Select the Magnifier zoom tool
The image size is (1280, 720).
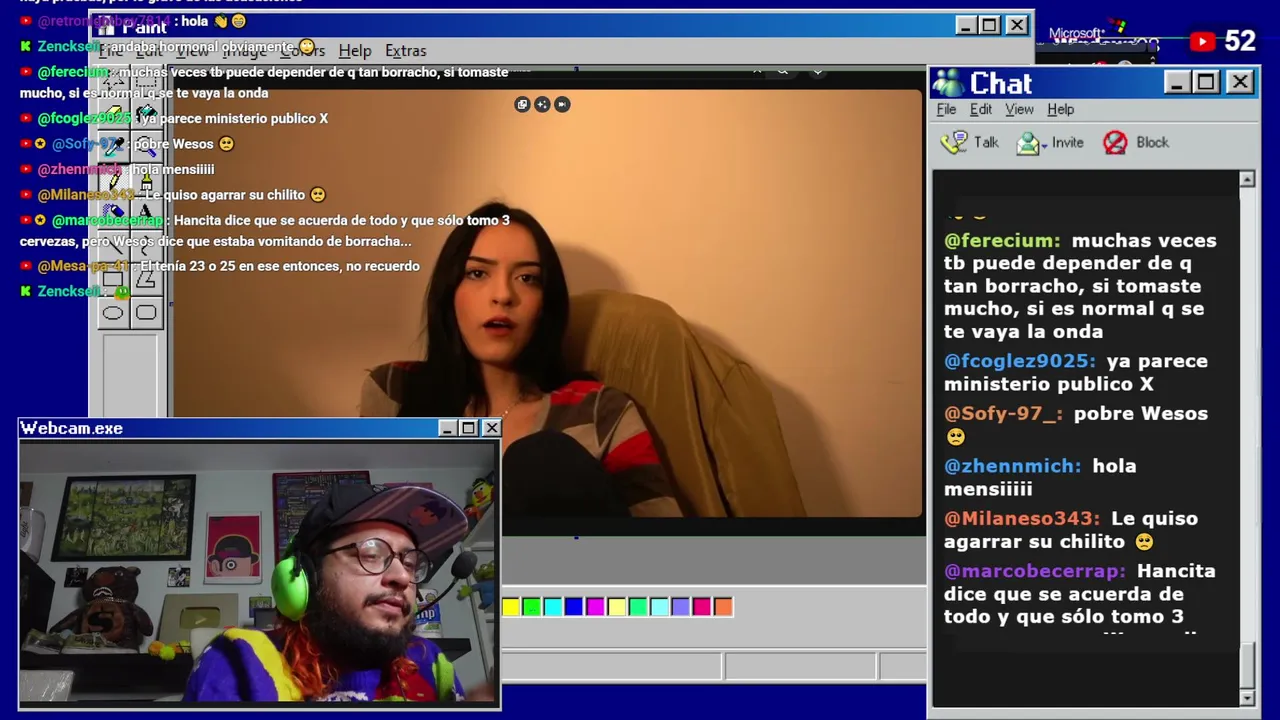point(146,146)
